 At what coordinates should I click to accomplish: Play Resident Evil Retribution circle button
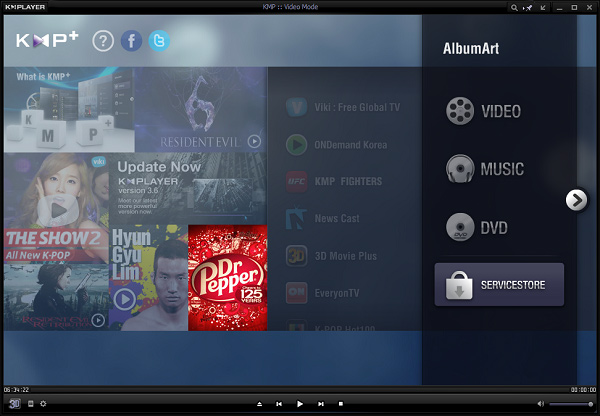98,320
